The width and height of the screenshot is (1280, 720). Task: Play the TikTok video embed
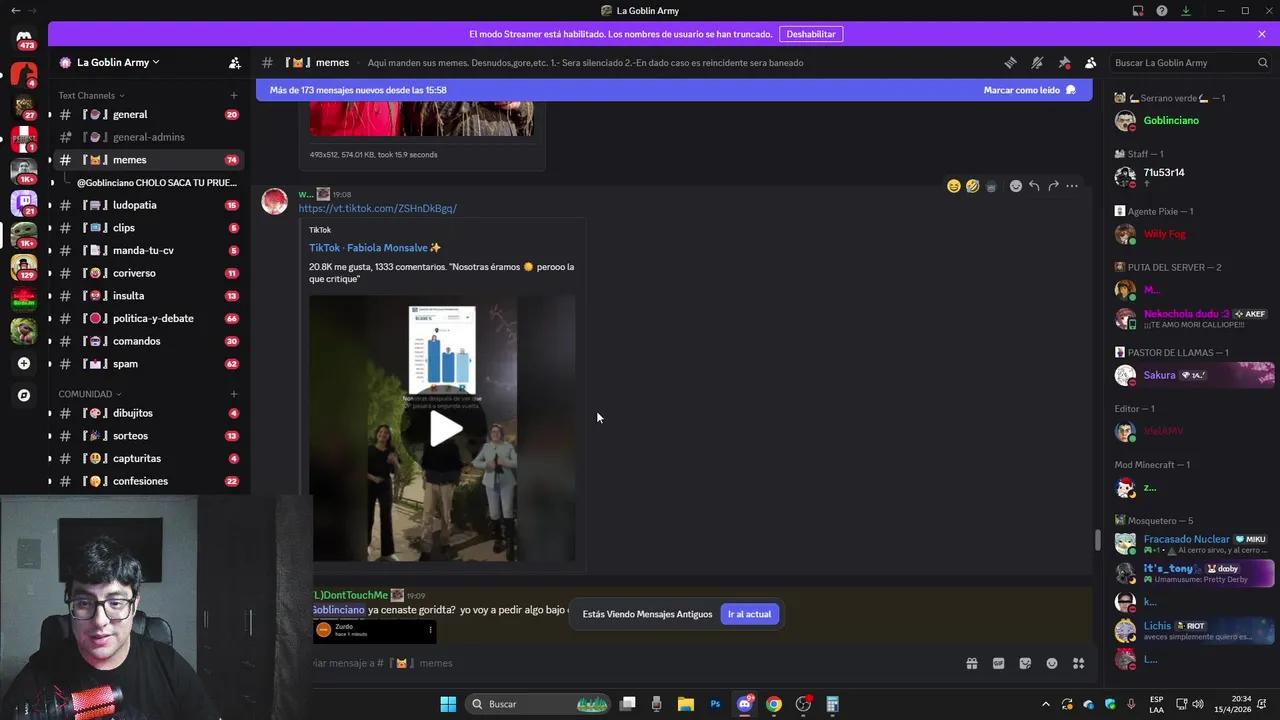446,429
